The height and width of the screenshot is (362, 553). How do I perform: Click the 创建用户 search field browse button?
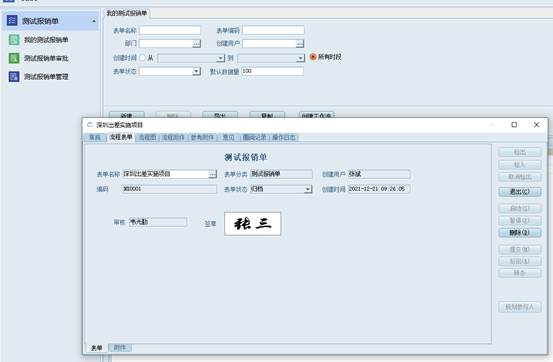(300, 43)
